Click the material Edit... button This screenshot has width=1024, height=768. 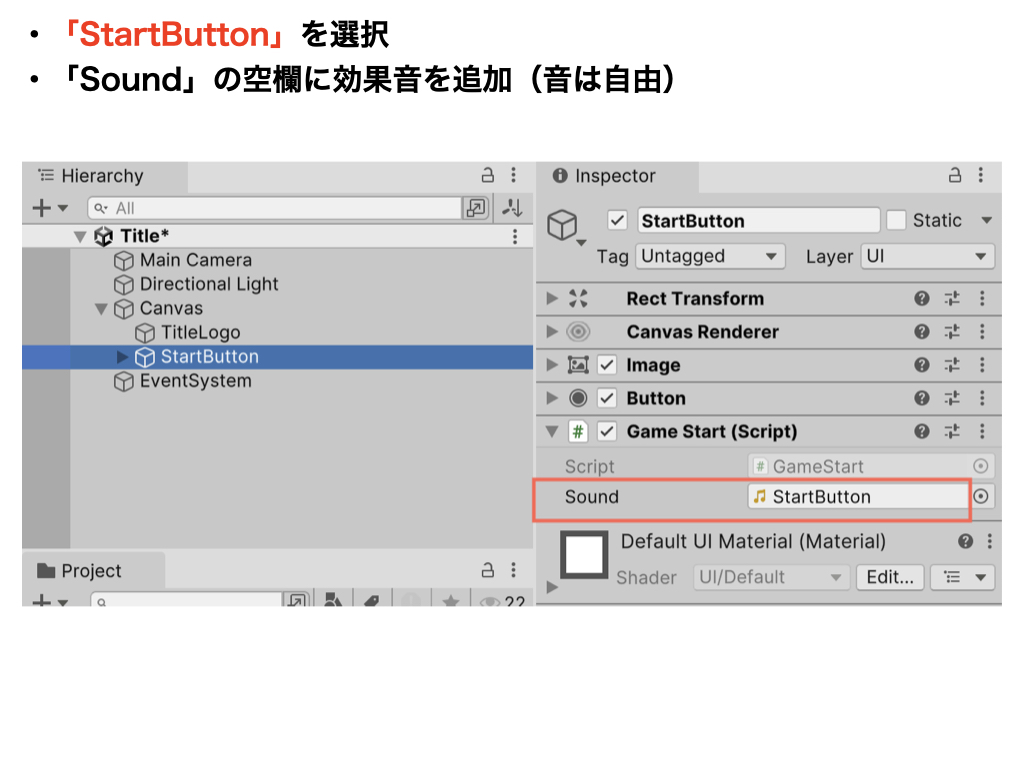tap(889, 577)
